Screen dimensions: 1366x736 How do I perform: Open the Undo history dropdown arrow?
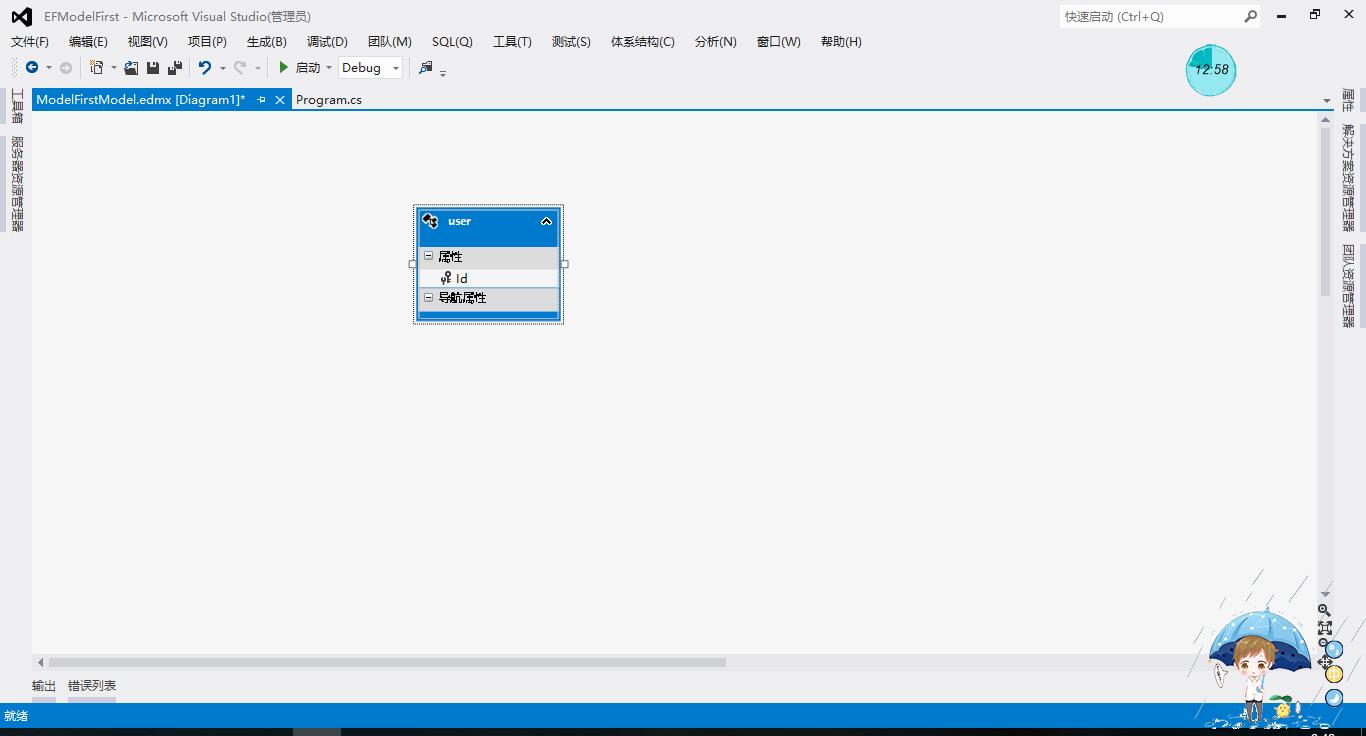pos(222,68)
